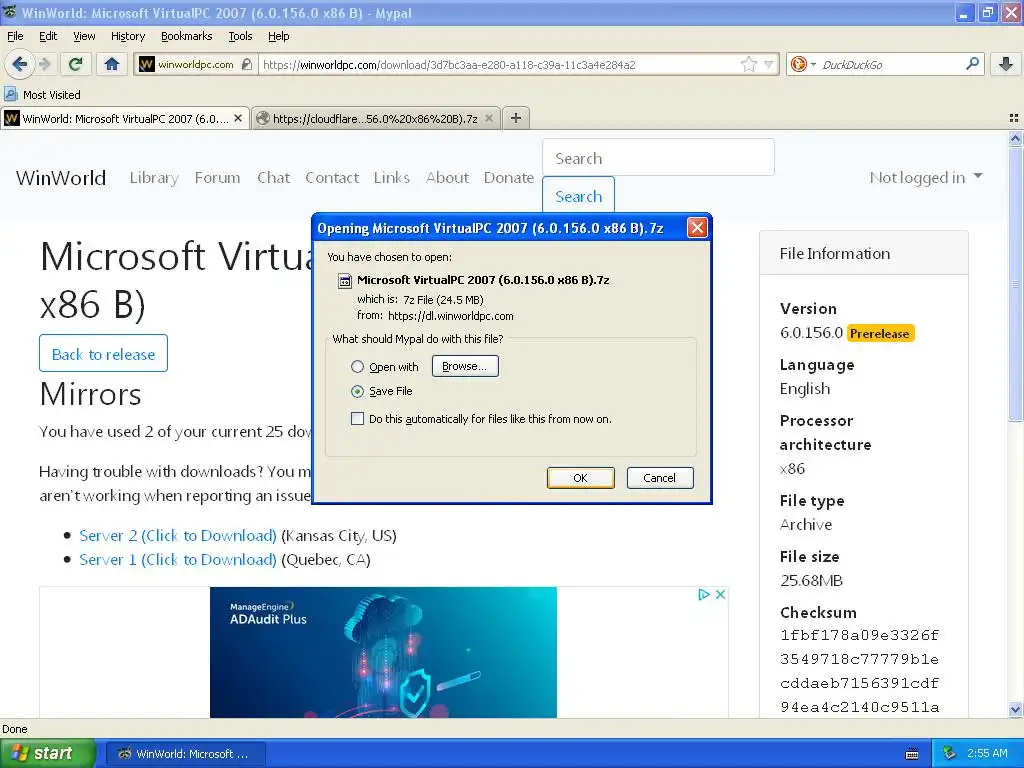Click the 2:55 AM system clock
Viewport: 1024px width, 768px height.
pyautogui.click(x=987, y=753)
